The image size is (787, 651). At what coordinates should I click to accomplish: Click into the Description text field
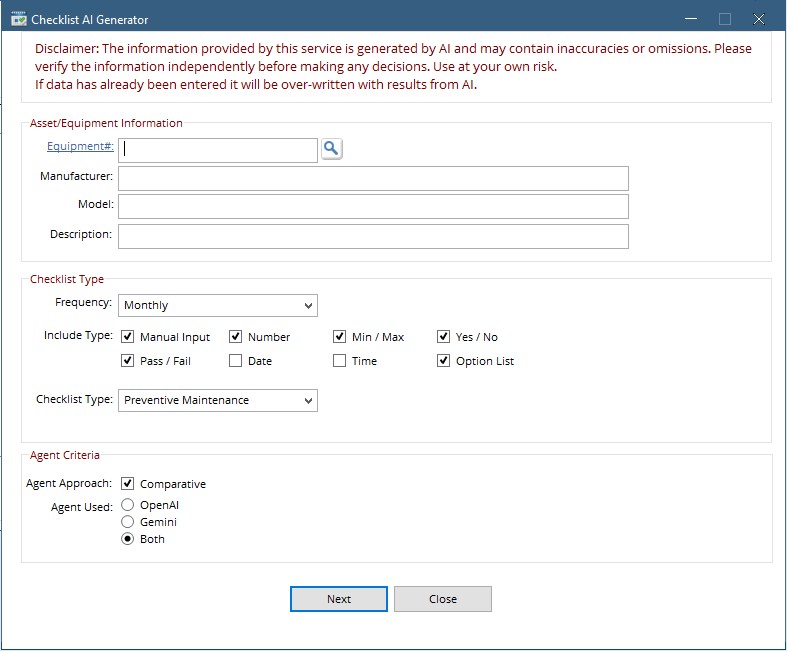373,236
